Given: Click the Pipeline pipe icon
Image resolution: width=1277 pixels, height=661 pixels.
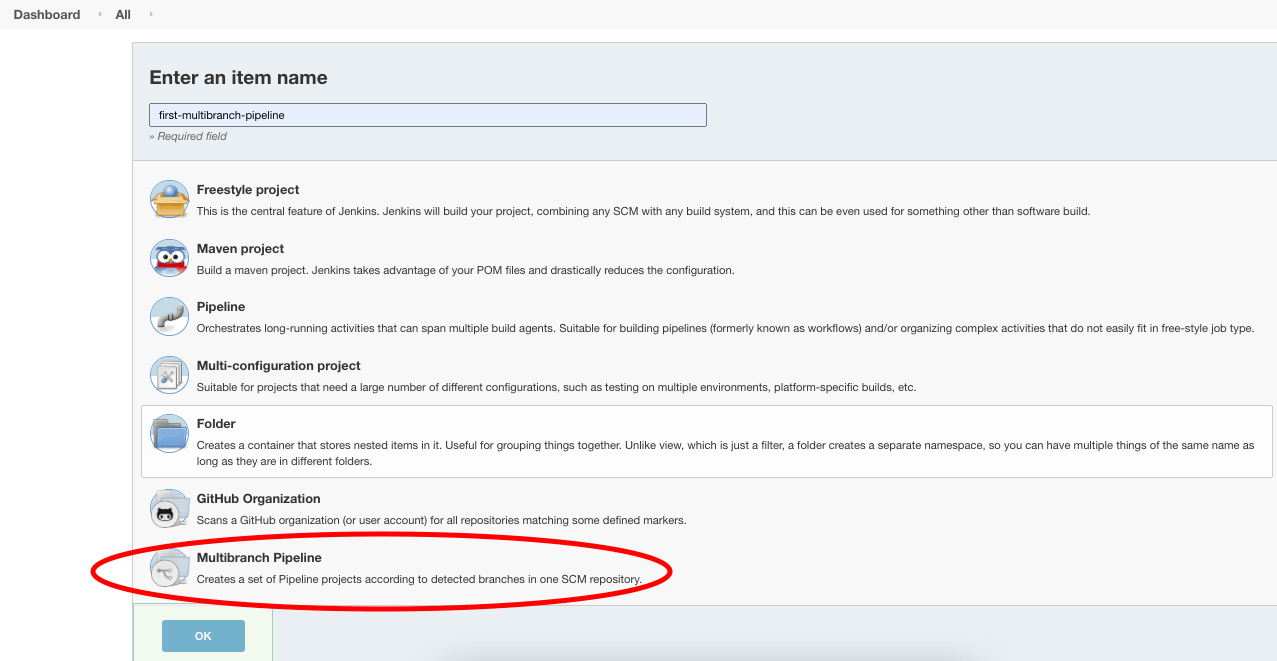Looking at the screenshot, I should 169,316.
